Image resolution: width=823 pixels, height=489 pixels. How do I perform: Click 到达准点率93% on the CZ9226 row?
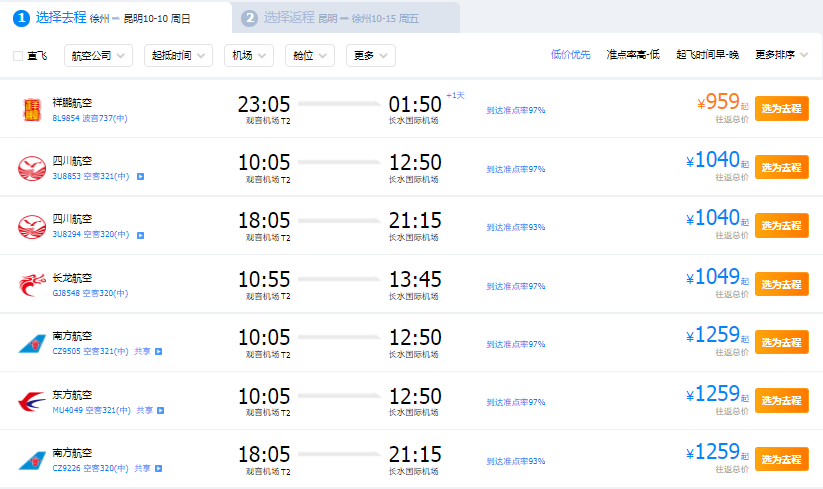(x=516, y=462)
